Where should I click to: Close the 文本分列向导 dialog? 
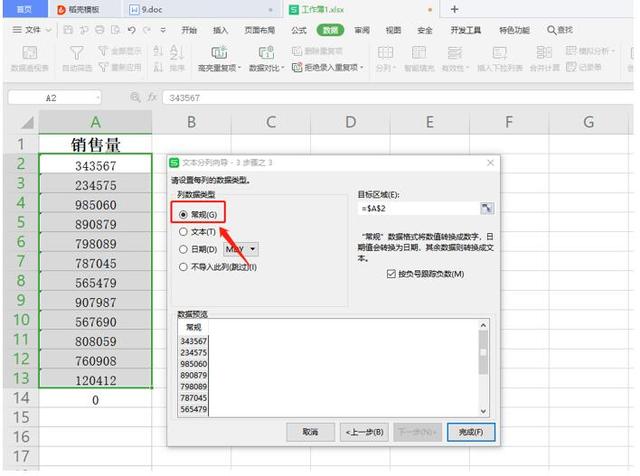[490, 163]
